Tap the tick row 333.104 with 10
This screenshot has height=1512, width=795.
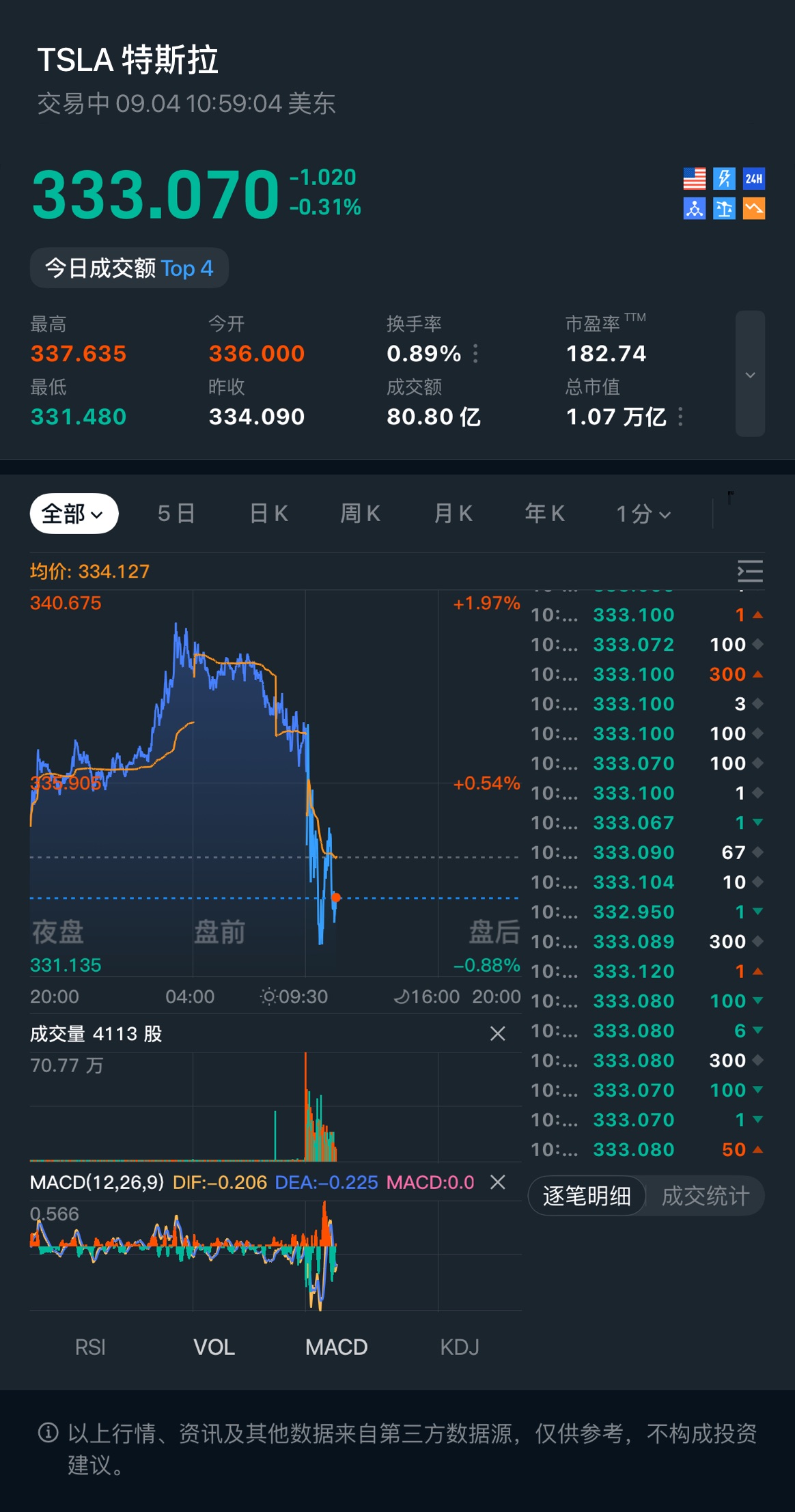647,882
